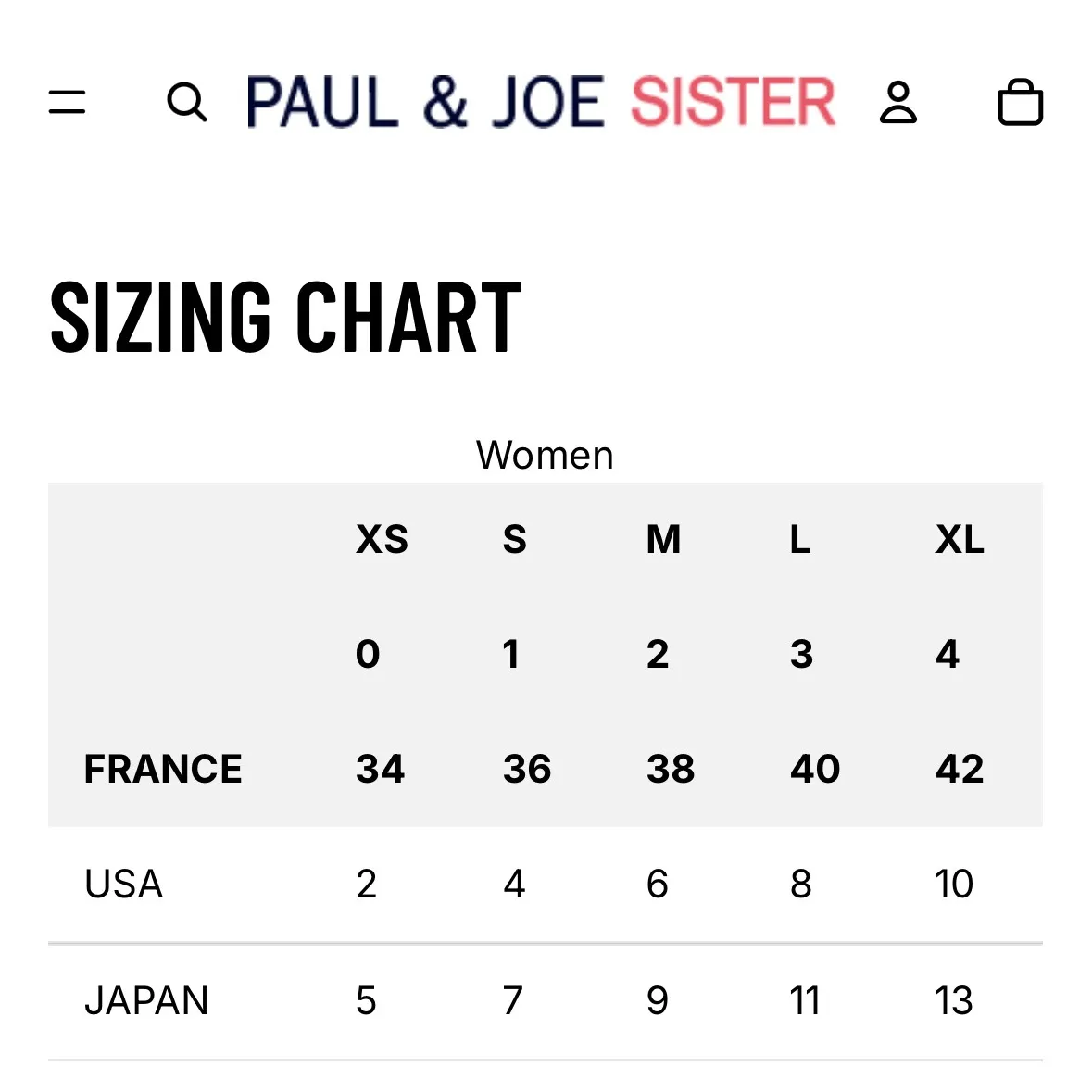The image size is (1092, 1092).
Task: Click France size 38 cell
Action: 671,769
